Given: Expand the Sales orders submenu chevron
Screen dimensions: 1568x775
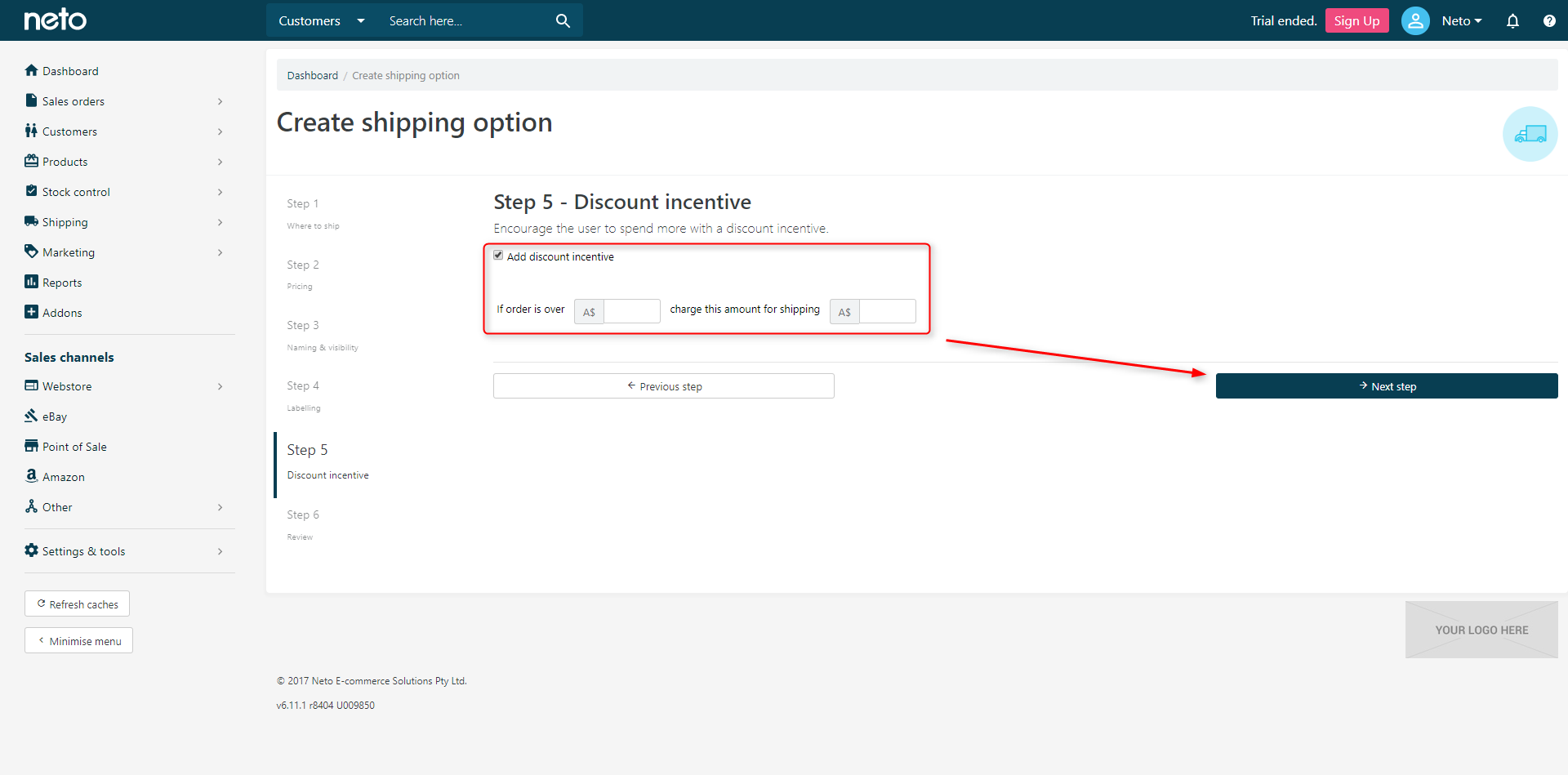Looking at the screenshot, I should coord(220,101).
